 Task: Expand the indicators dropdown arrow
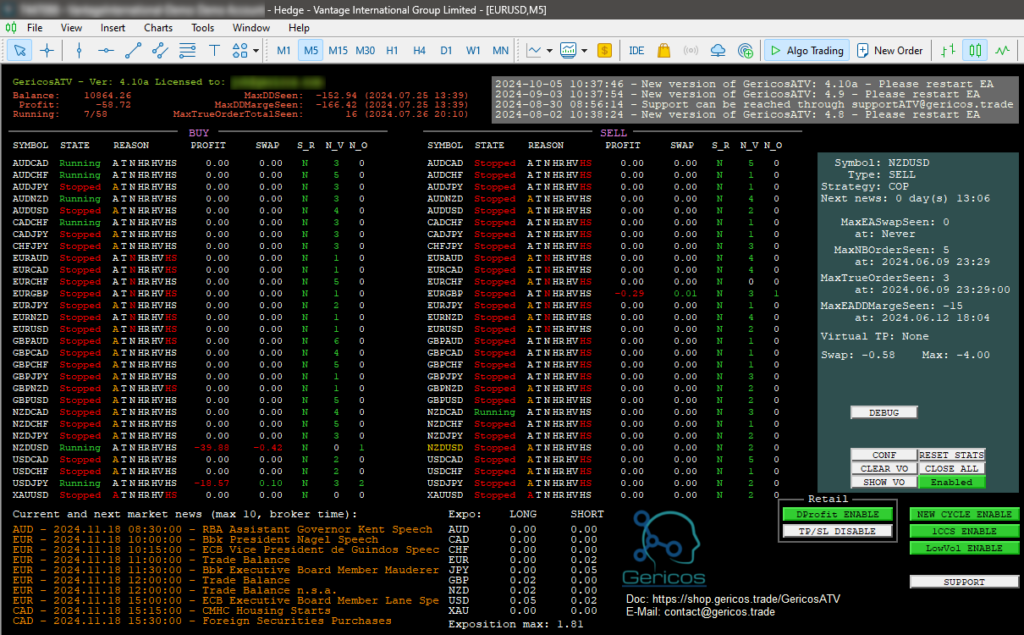550,50
